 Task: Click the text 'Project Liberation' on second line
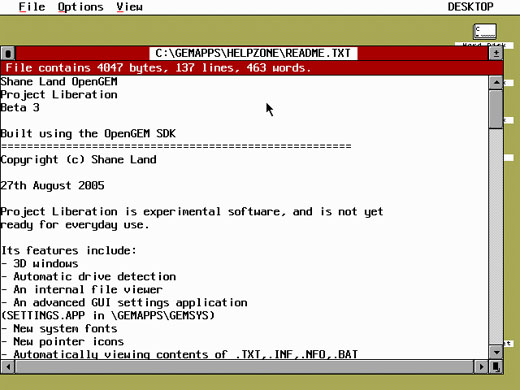pos(59,95)
